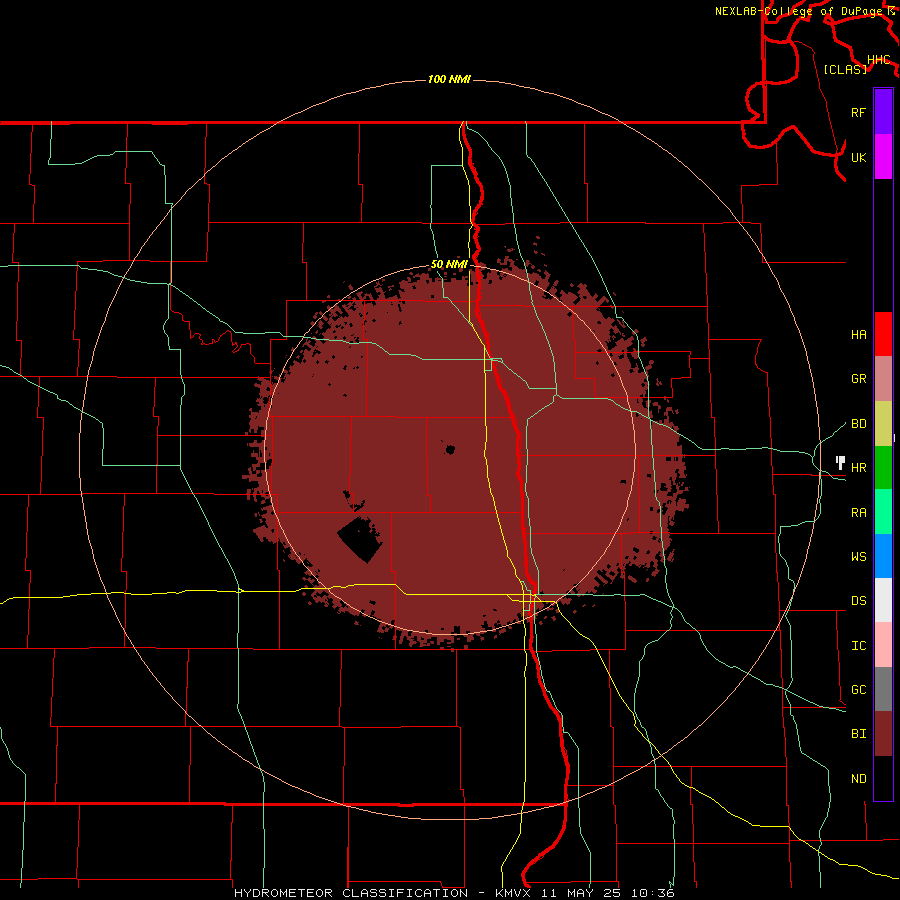Click the white DS legend swatch
900x900 pixels.
pos(883,600)
